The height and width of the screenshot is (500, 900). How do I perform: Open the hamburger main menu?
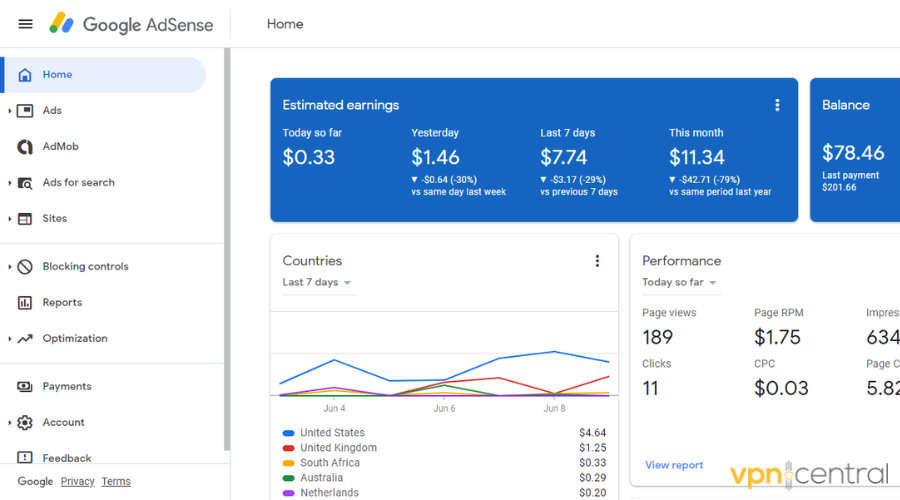point(26,24)
